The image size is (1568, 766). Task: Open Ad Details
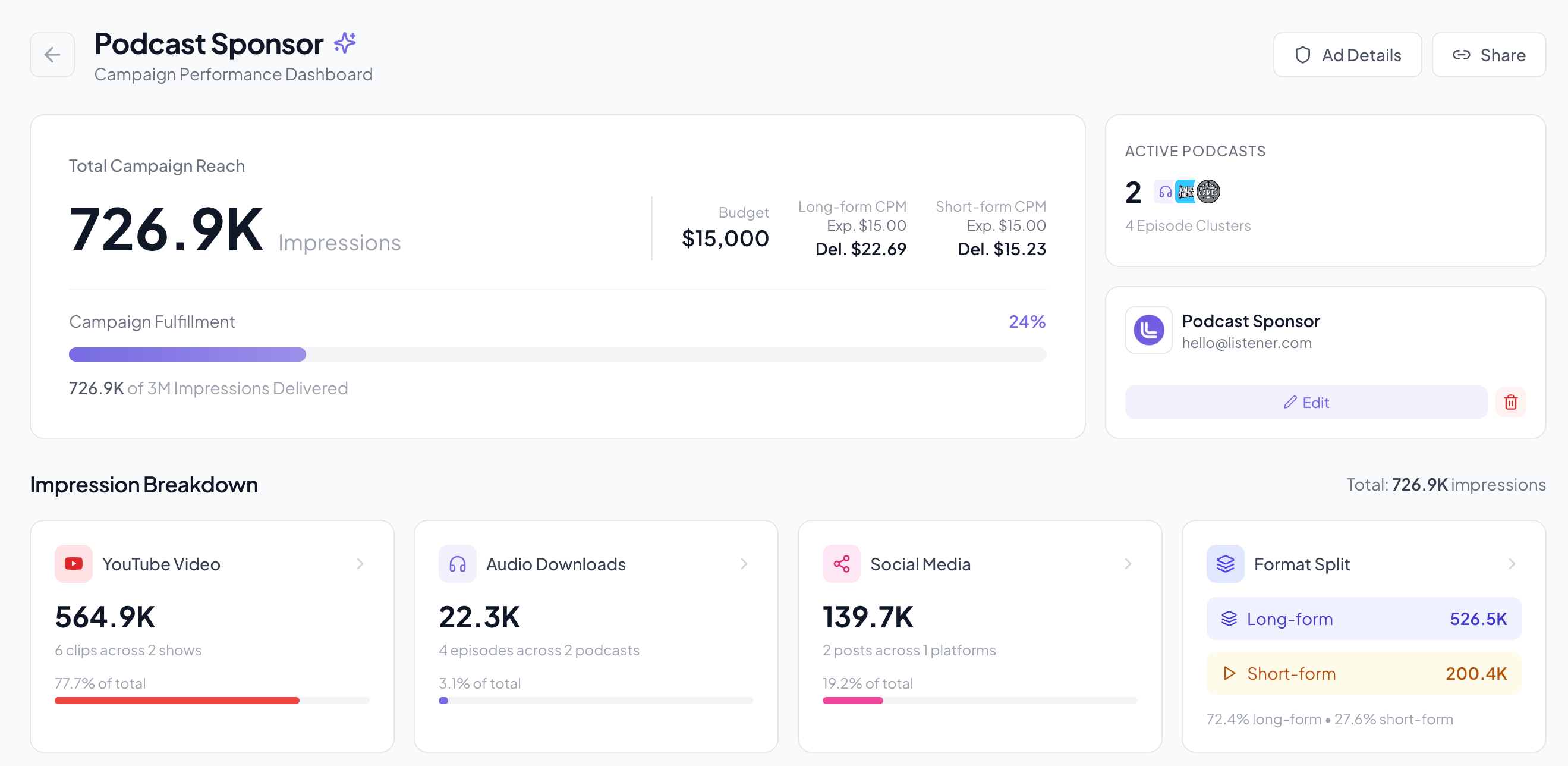1347,55
